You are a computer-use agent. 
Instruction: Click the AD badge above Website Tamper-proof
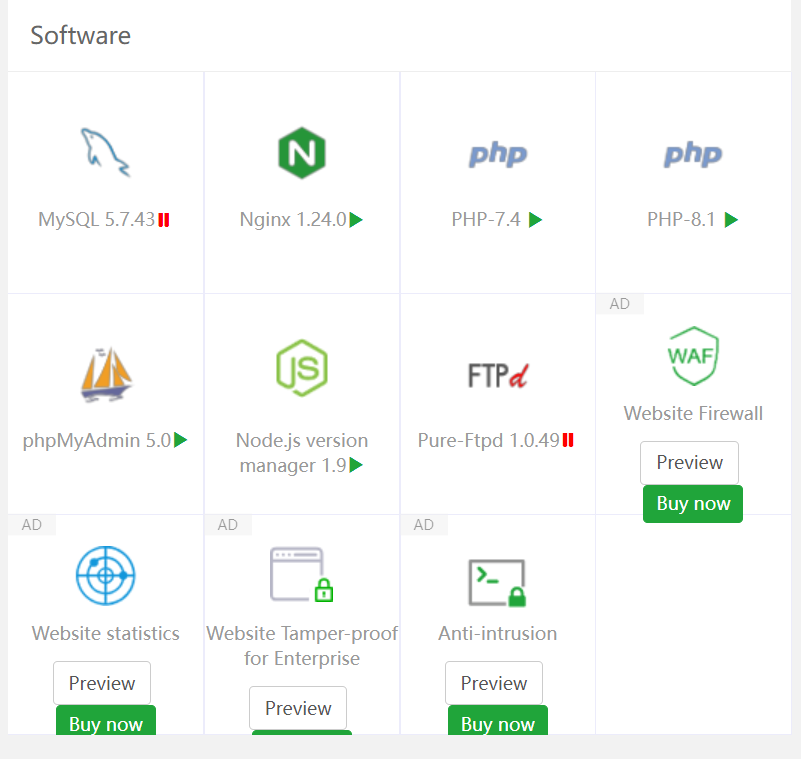[228, 525]
